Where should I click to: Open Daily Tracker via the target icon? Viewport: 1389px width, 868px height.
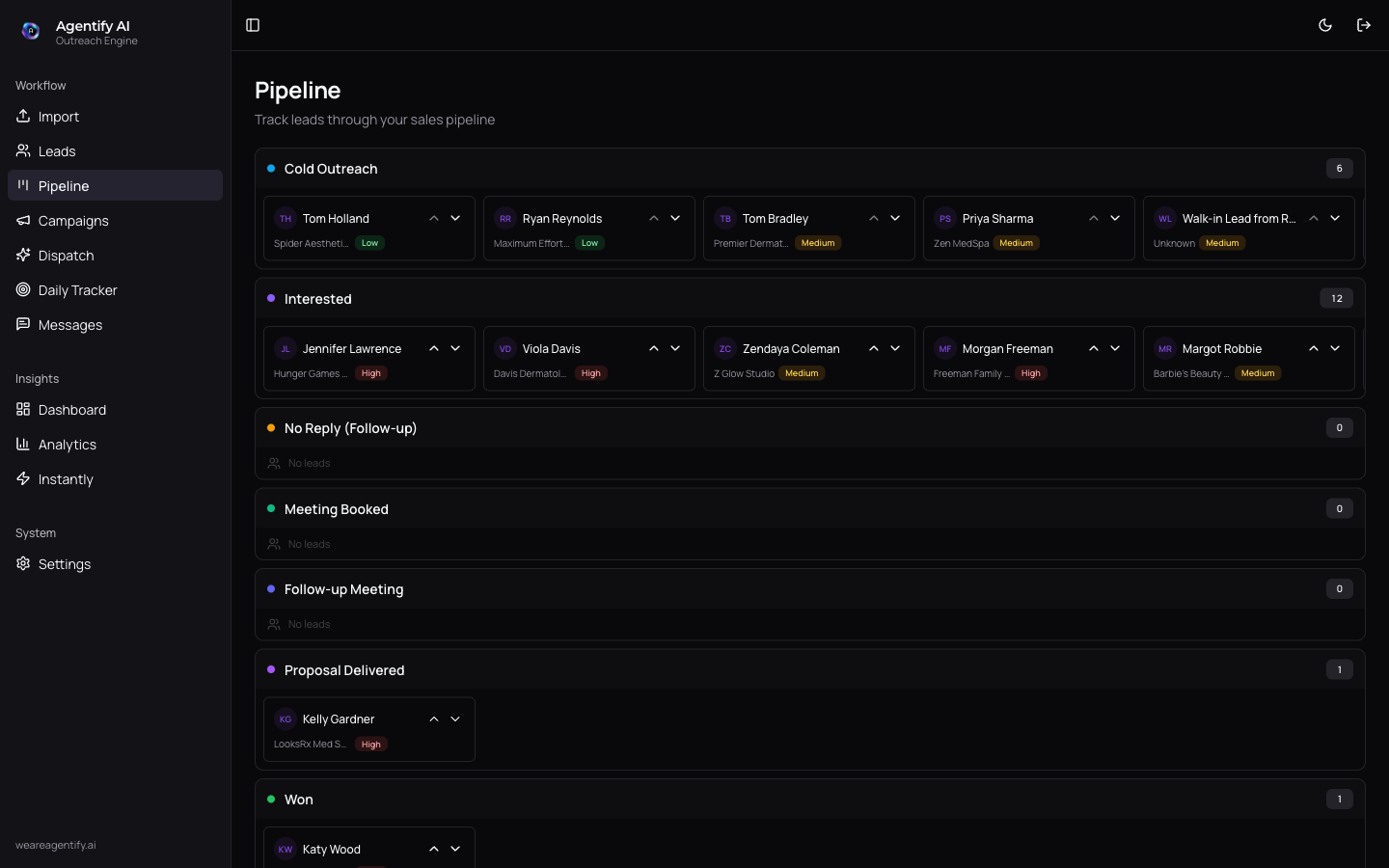[x=23, y=289]
